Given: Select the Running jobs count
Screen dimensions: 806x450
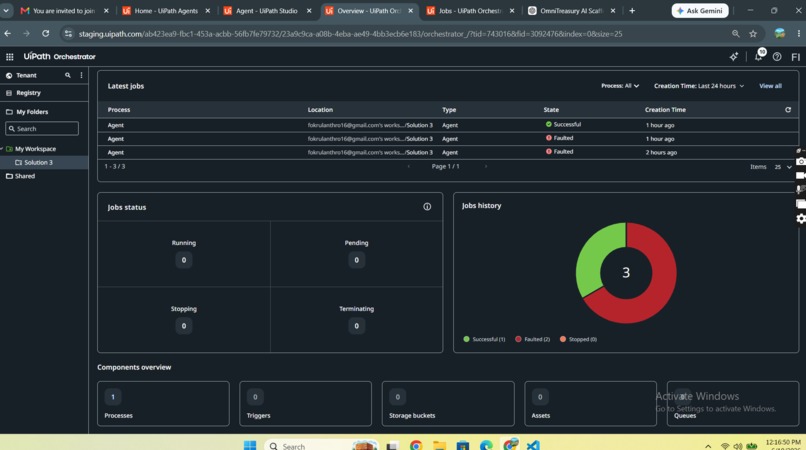Looking at the screenshot, I should point(184,260).
